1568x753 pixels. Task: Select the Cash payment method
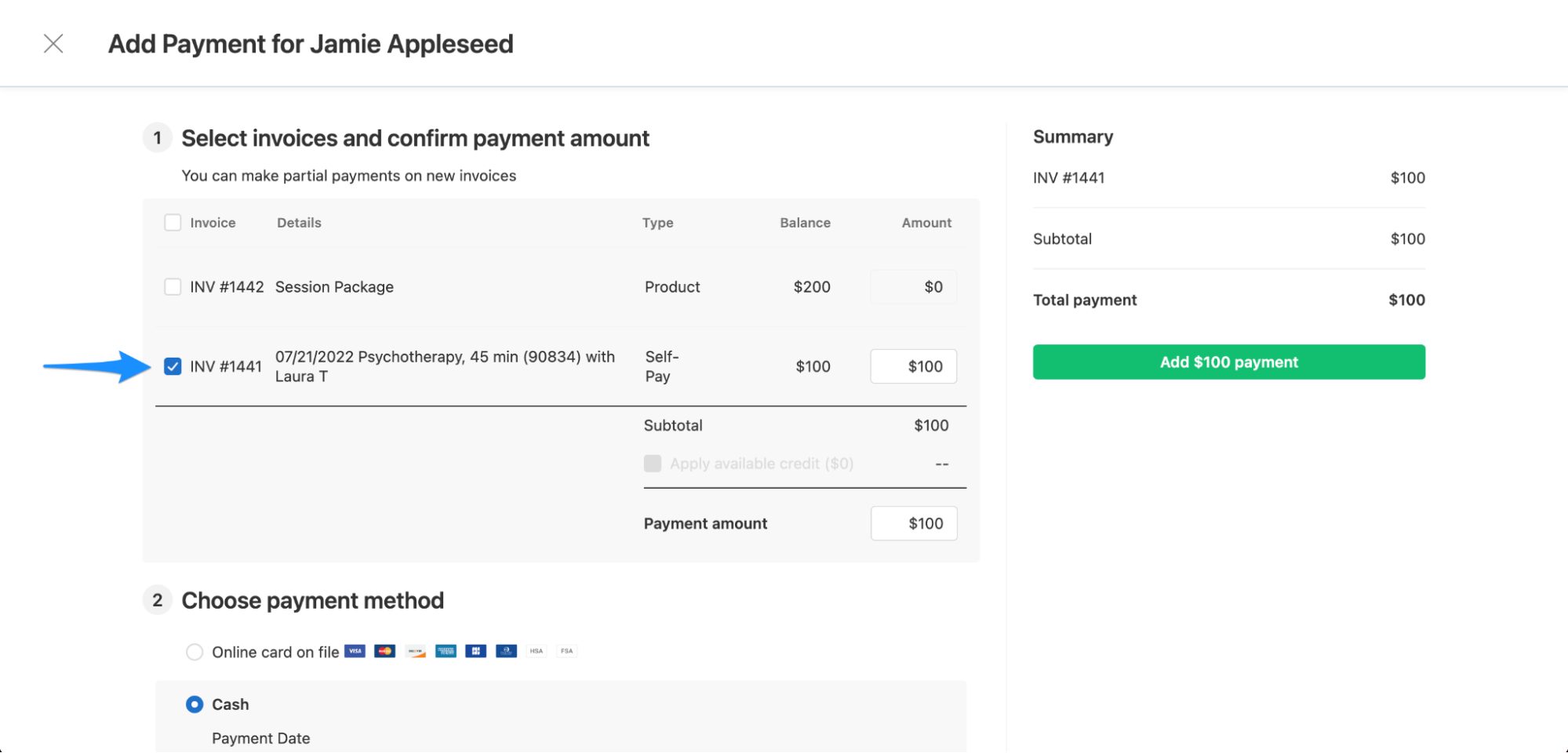click(194, 704)
